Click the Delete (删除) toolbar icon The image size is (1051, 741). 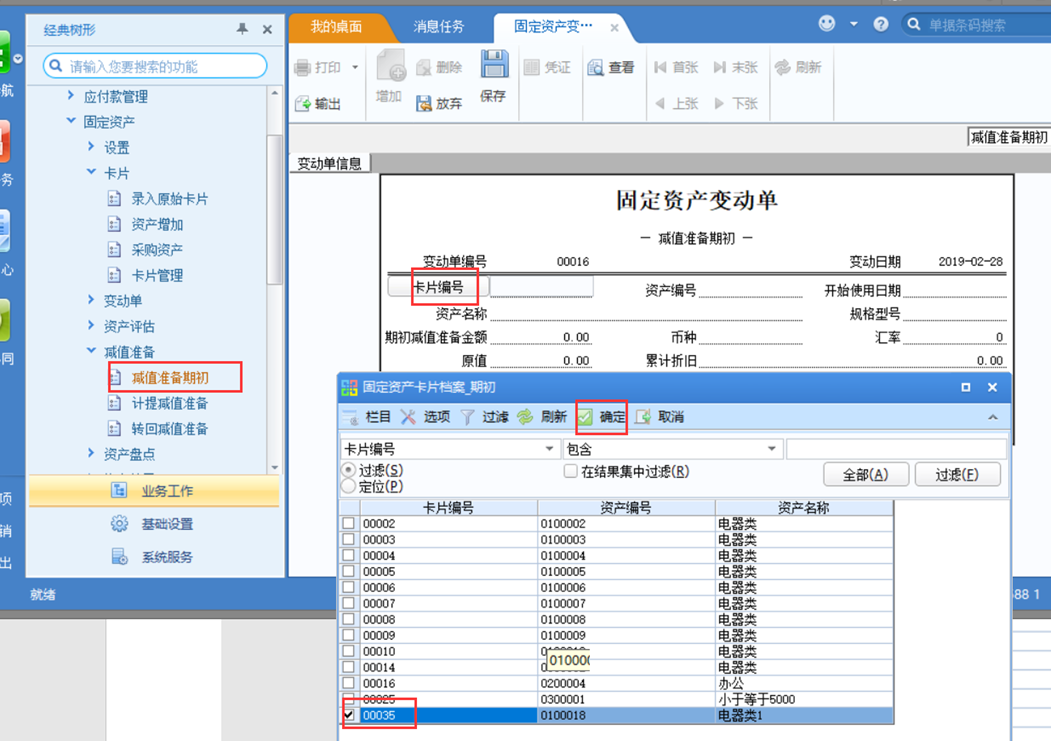pos(424,67)
